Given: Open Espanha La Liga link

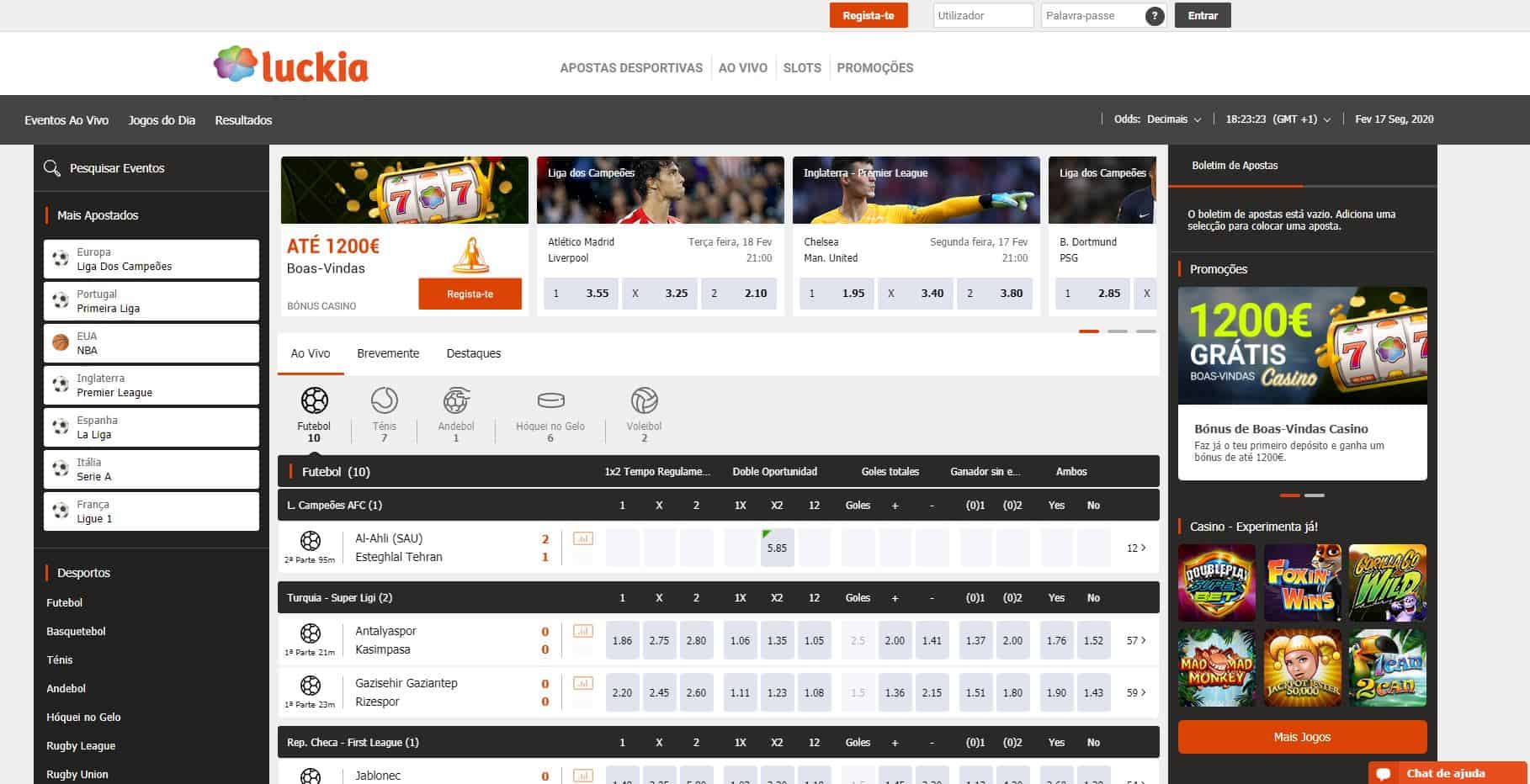Looking at the screenshot, I should pos(151,427).
